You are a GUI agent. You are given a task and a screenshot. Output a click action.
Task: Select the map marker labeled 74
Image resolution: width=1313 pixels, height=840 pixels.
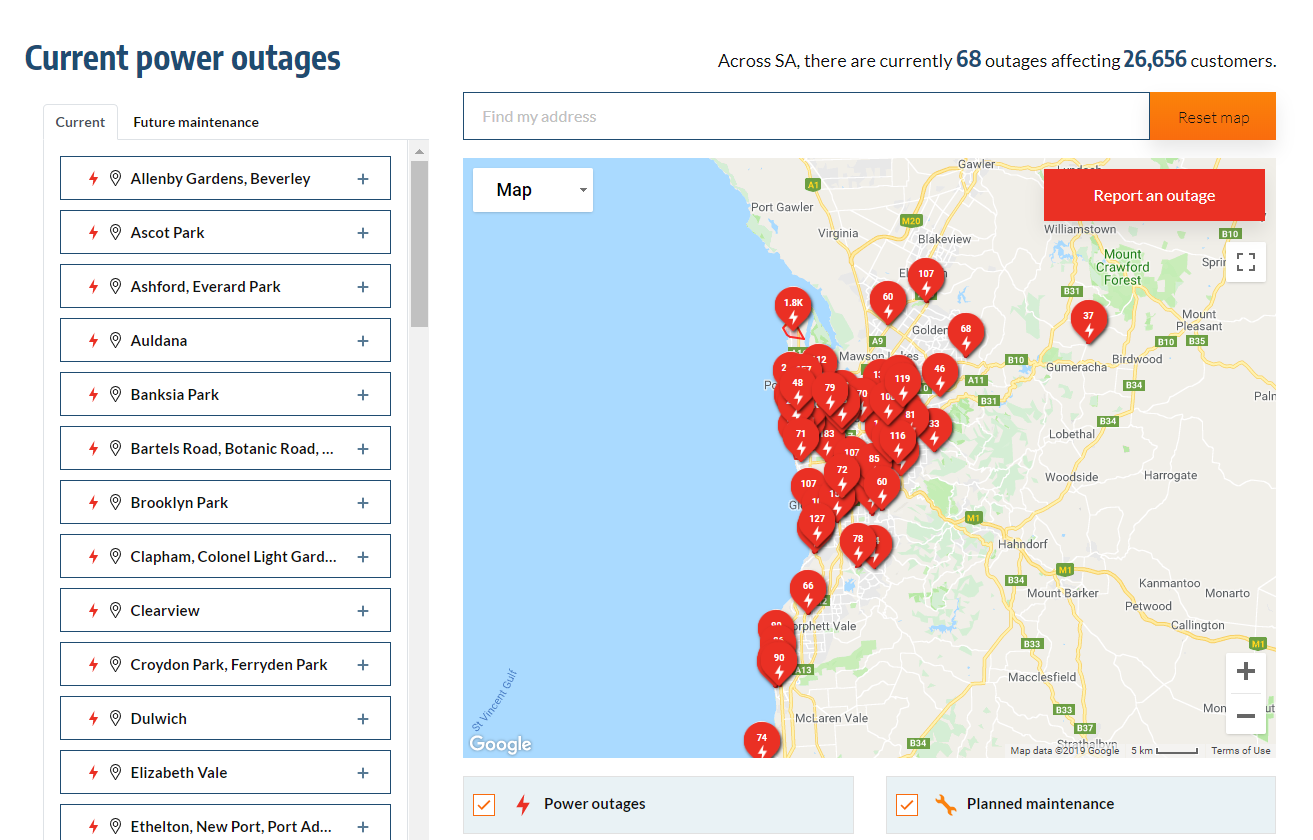[x=761, y=742]
